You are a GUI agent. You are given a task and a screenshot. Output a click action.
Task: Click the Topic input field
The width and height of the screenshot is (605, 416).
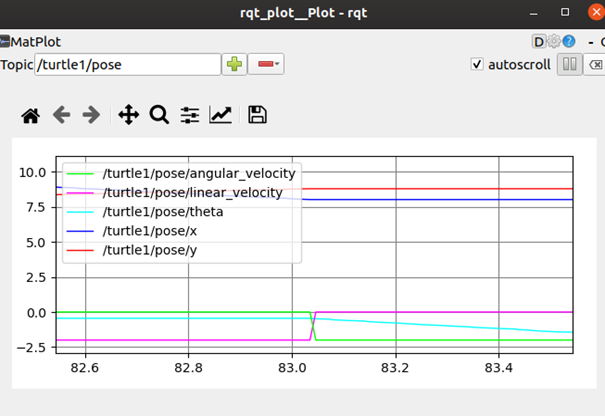coord(127,64)
